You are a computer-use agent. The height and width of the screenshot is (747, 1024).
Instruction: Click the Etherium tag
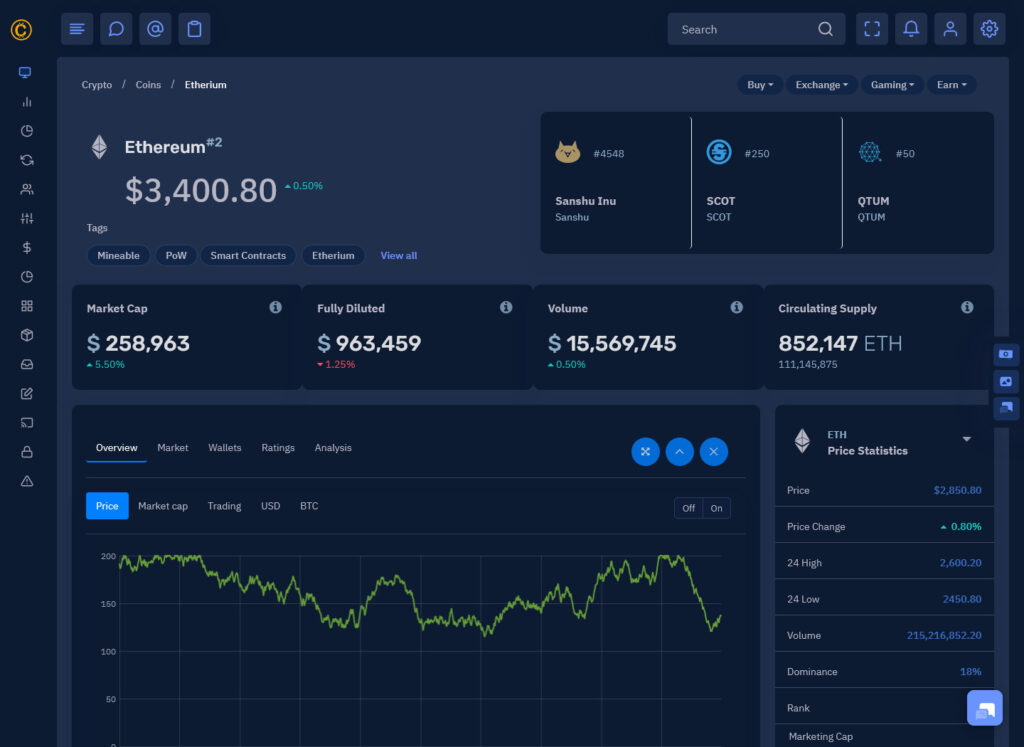tap(333, 255)
